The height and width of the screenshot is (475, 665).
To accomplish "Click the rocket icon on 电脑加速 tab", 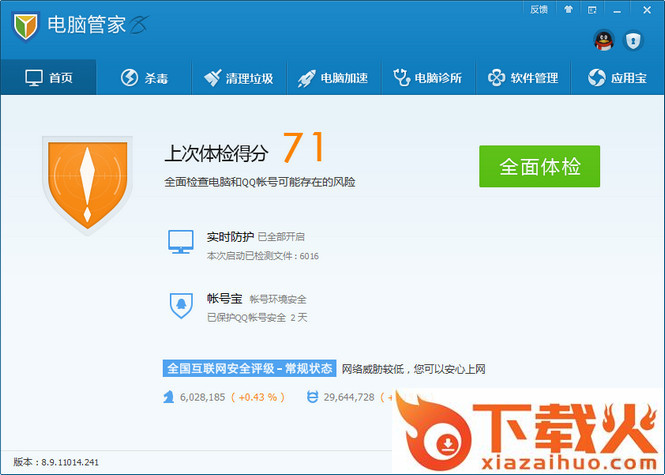I will pyautogui.click(x=306, y=78).
